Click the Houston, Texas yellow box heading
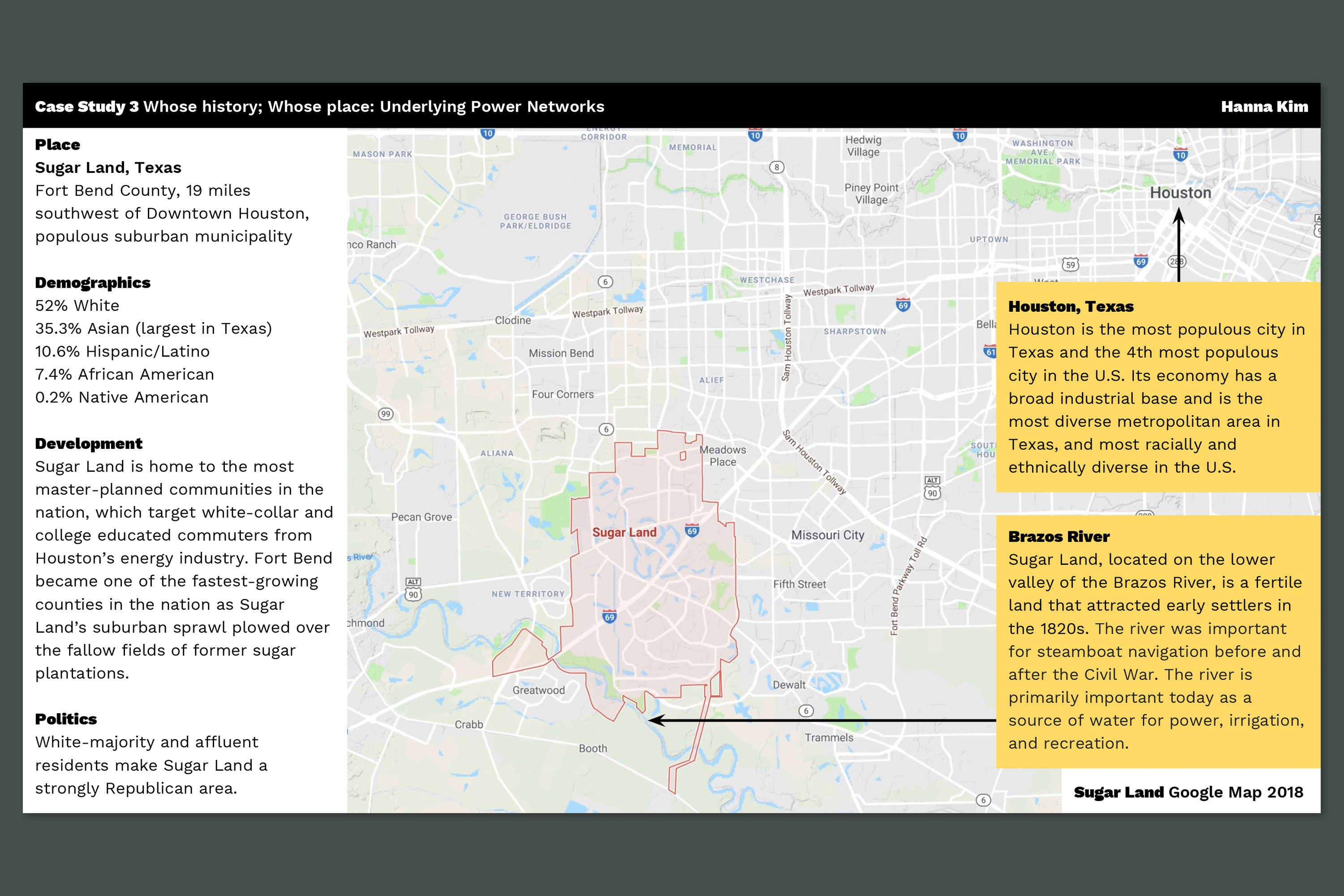The image size is (1344, 896). (1070, 307)
